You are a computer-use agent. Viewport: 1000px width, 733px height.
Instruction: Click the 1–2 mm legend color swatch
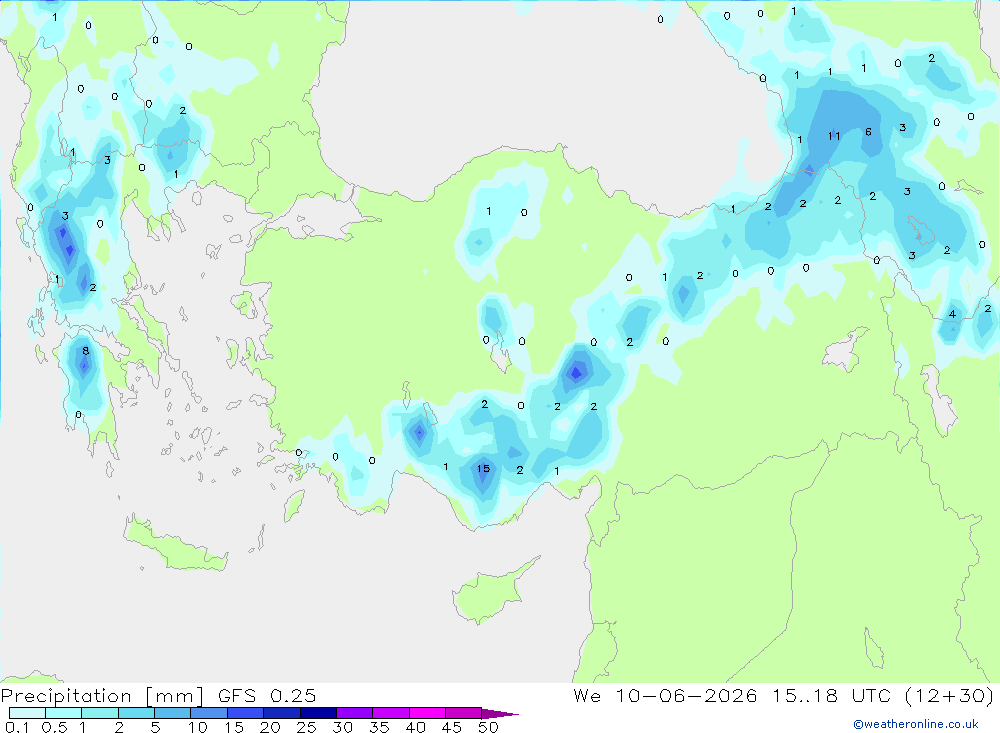coord(100,713)
